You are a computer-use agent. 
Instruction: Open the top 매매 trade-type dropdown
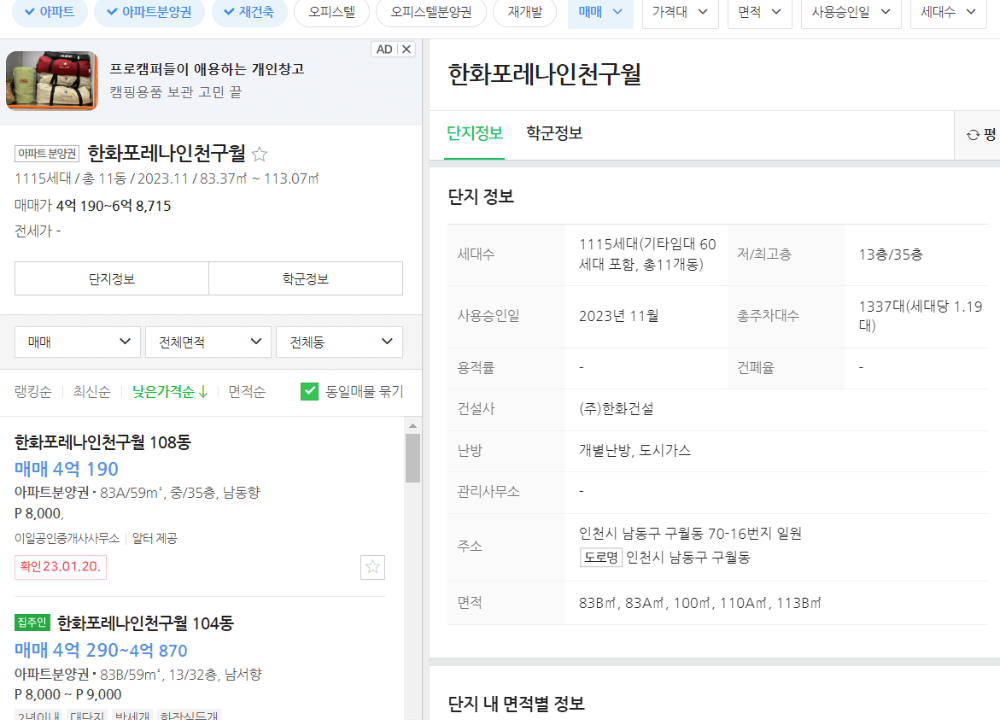[600, 12]
